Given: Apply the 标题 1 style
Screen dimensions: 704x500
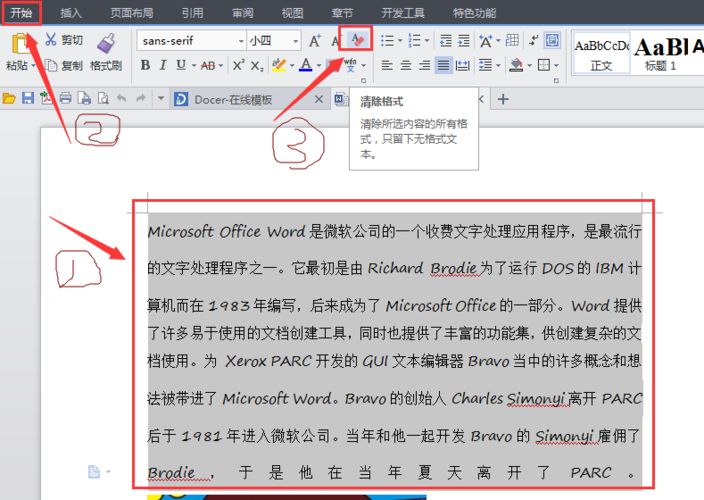Looking at the screenshot, I should click(661, 53).
